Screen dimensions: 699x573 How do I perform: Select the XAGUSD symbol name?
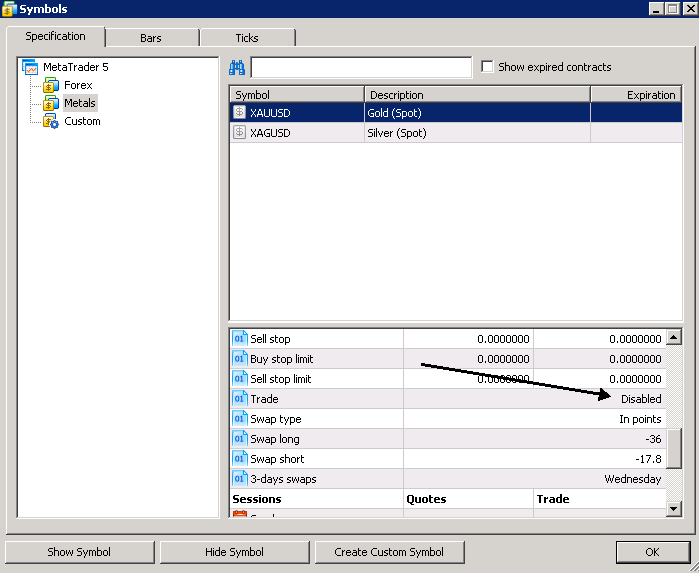point(270,133)
